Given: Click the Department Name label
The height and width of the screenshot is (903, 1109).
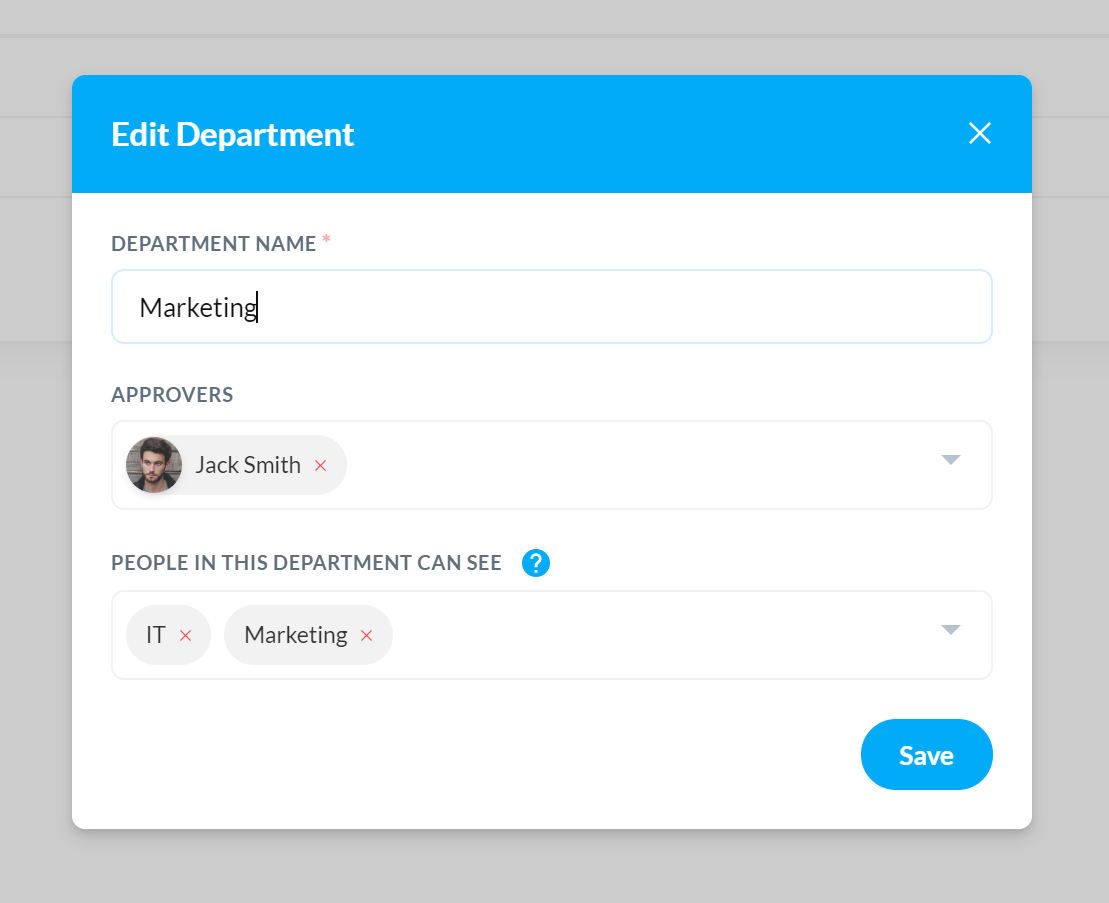Looking at the screenshot, I should (214, 243).
